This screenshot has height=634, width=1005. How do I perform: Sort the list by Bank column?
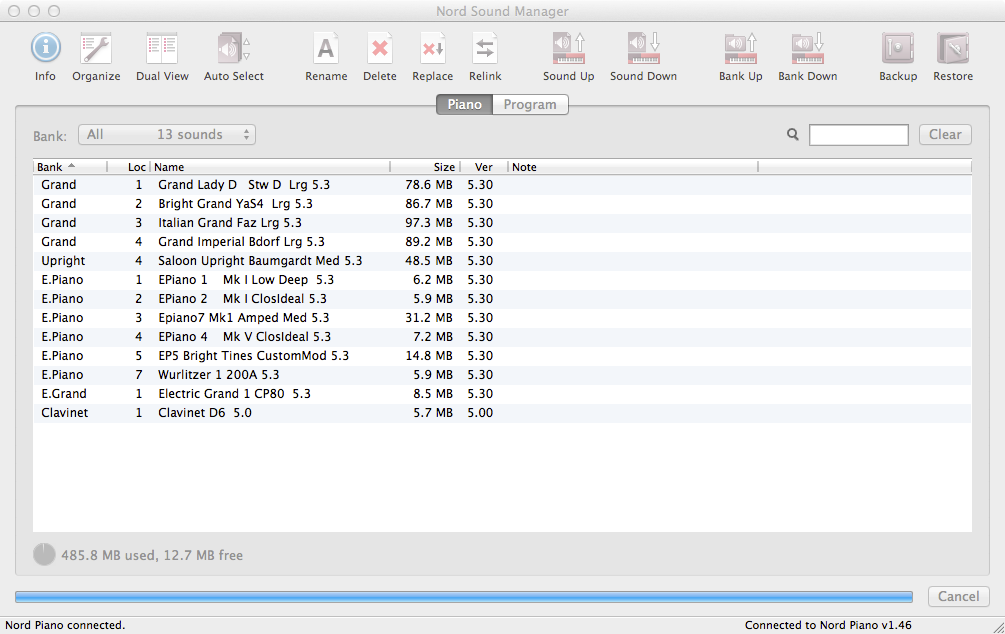point(70,167)
